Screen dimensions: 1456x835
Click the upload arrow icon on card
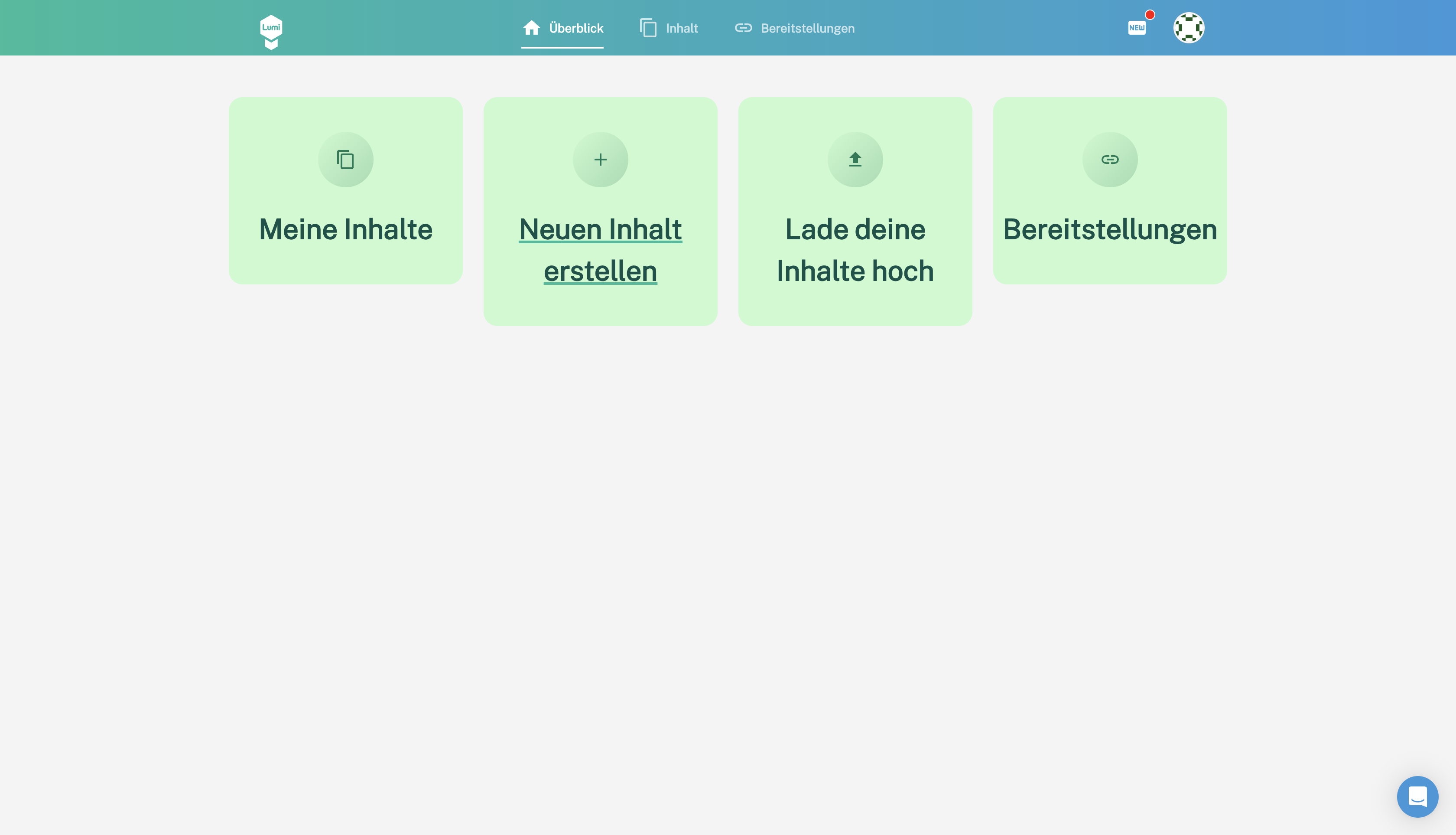point(855,160)
